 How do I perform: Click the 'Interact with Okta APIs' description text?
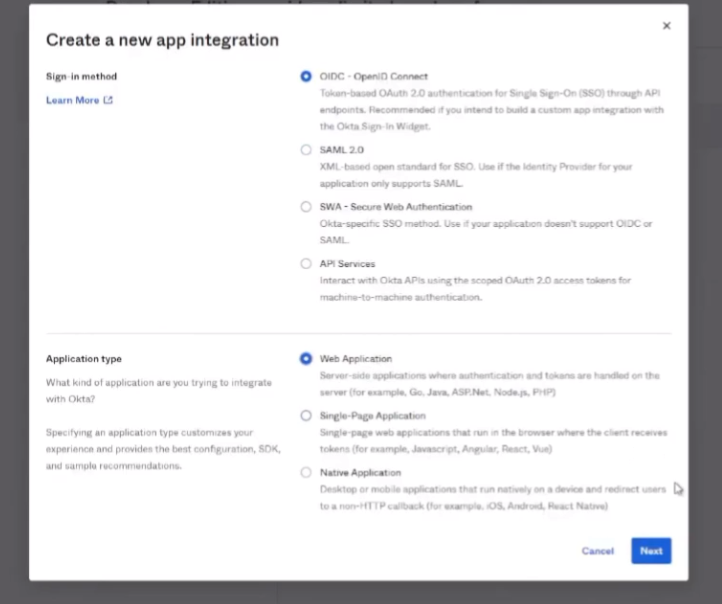coord(475,289)
